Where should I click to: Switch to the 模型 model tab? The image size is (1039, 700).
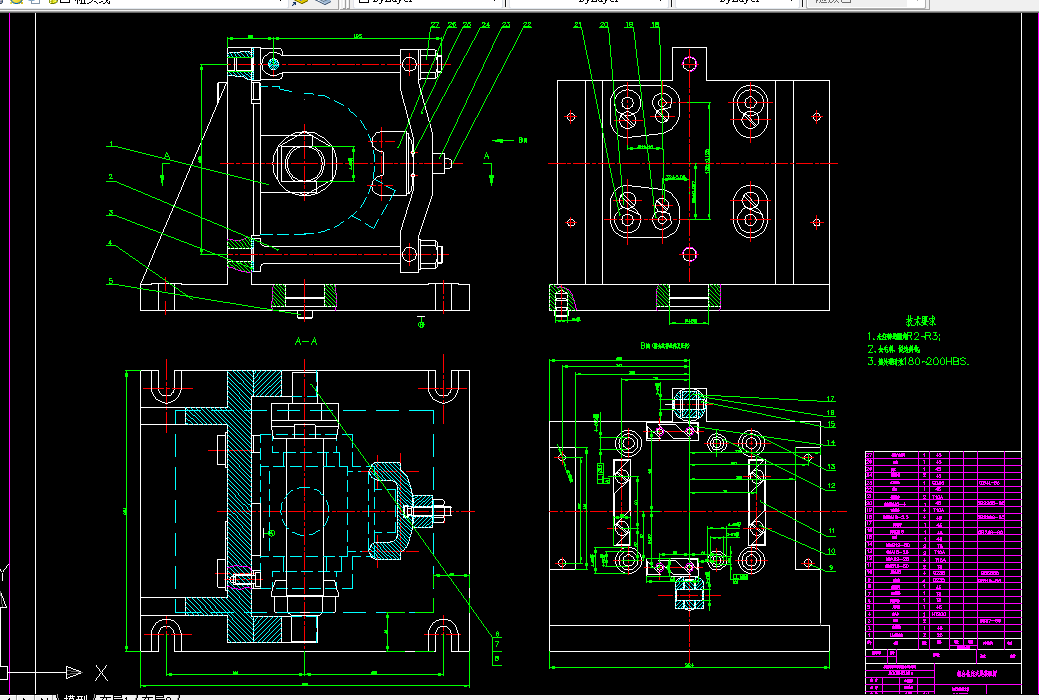(x=75, y=697)
